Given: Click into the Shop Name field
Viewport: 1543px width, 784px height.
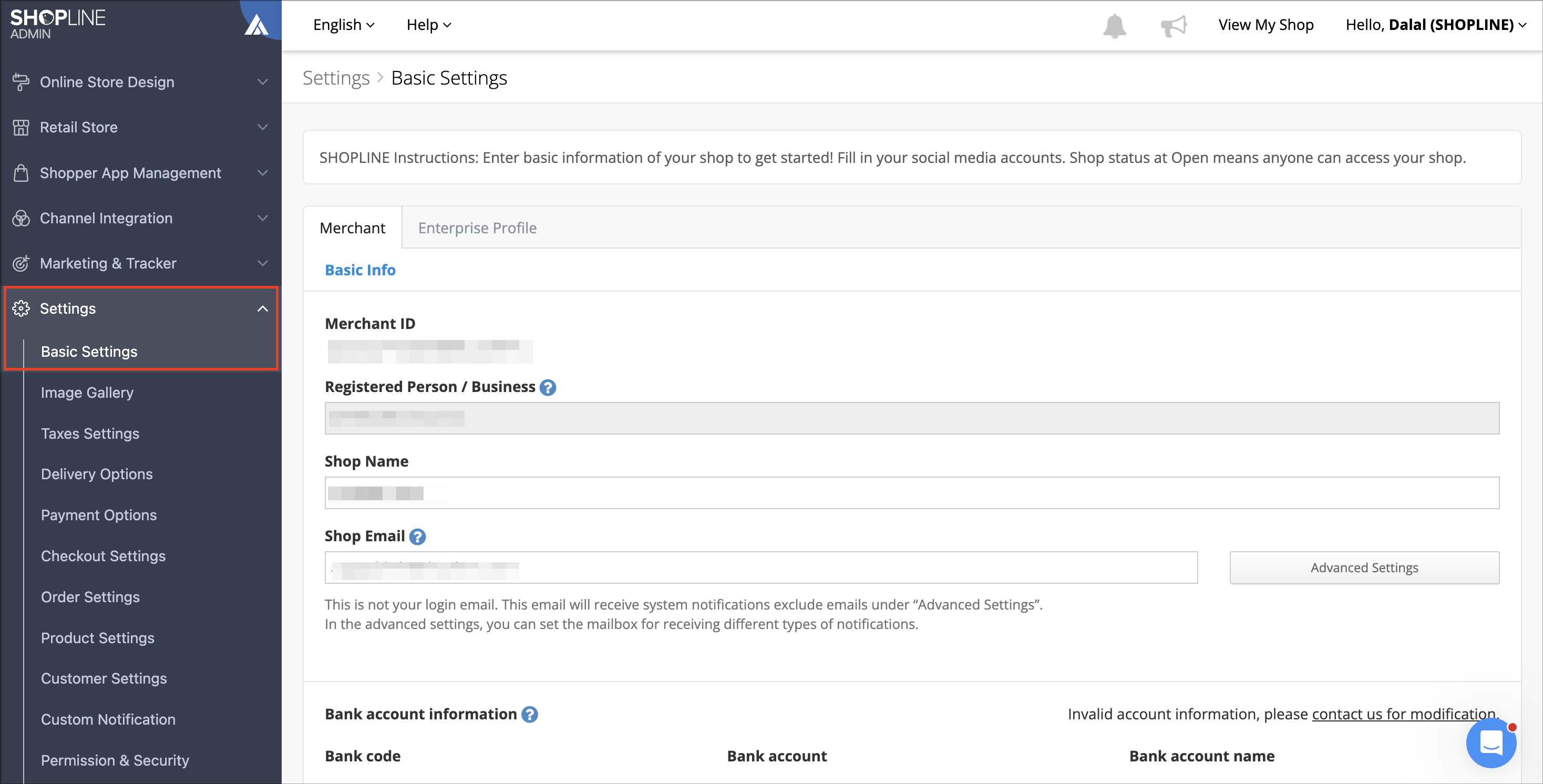Looking at the screenshot, I should click(912, 493).
